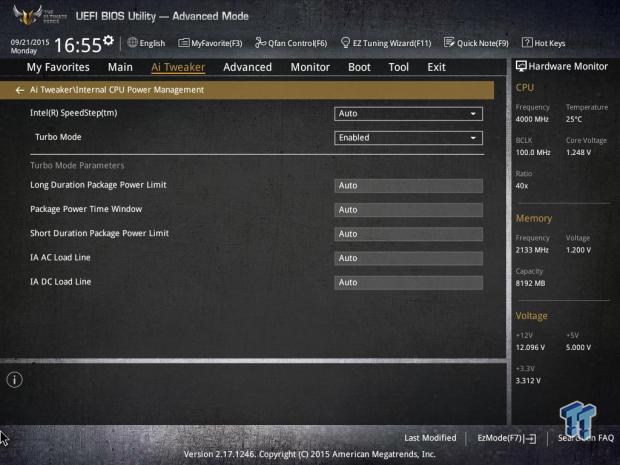Click the Long Duration Package Power Limit field
620x465 pixels.
(x=408, y=185)
